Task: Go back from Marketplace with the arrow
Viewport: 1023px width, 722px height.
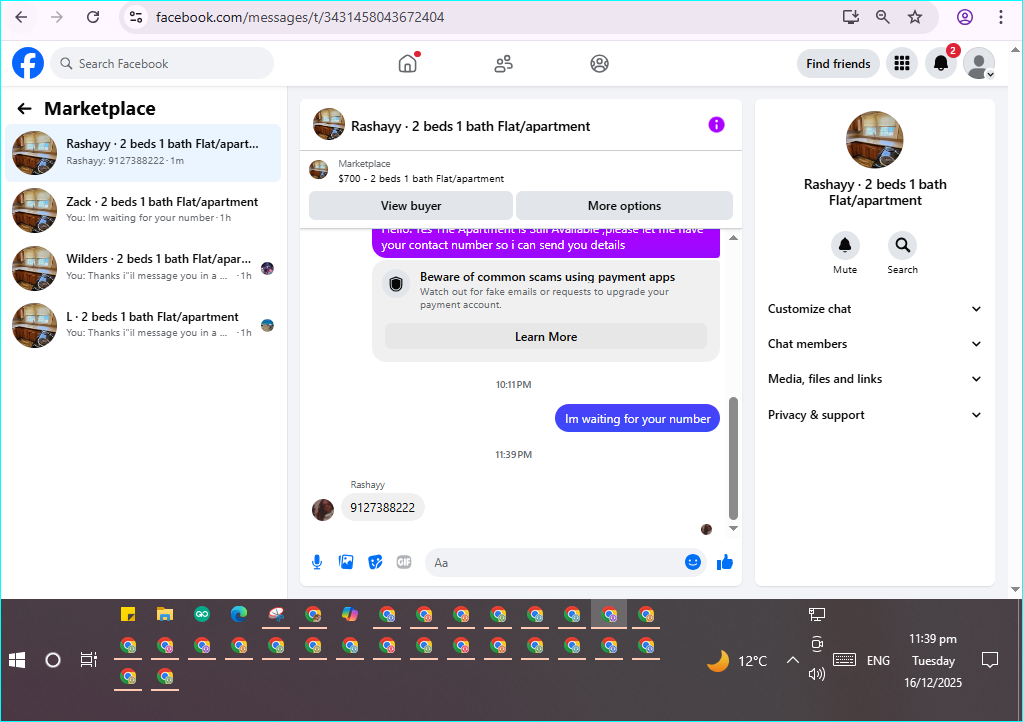Action: [24, 108]
